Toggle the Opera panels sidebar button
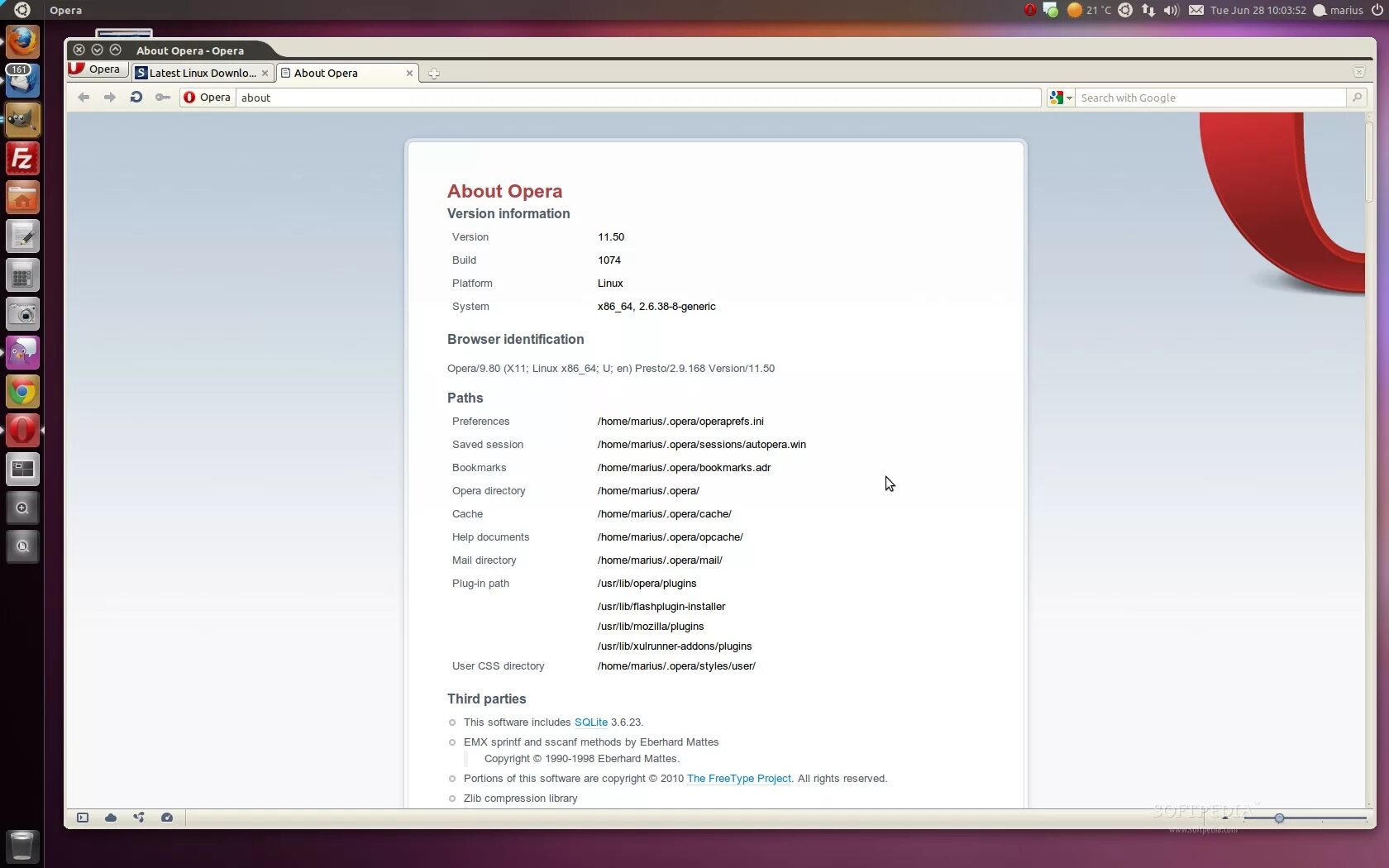 (x=83, y=818)
